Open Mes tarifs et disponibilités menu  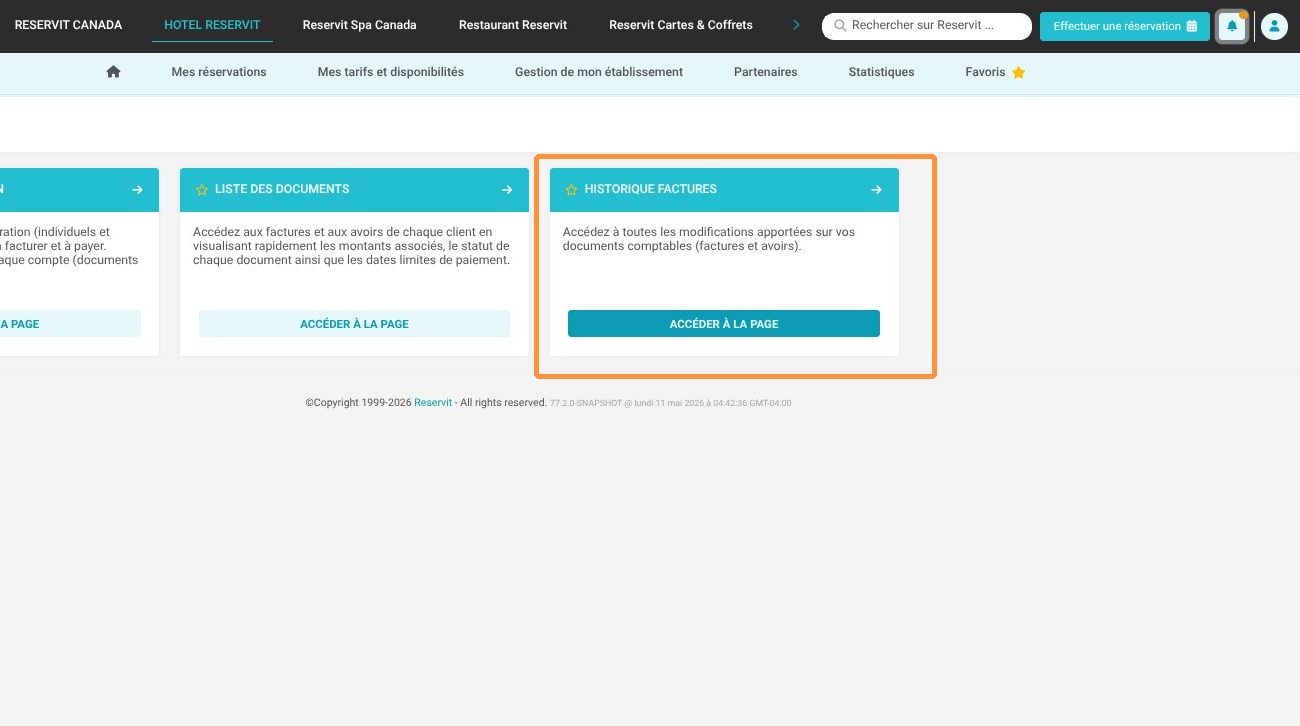point(391,72)
